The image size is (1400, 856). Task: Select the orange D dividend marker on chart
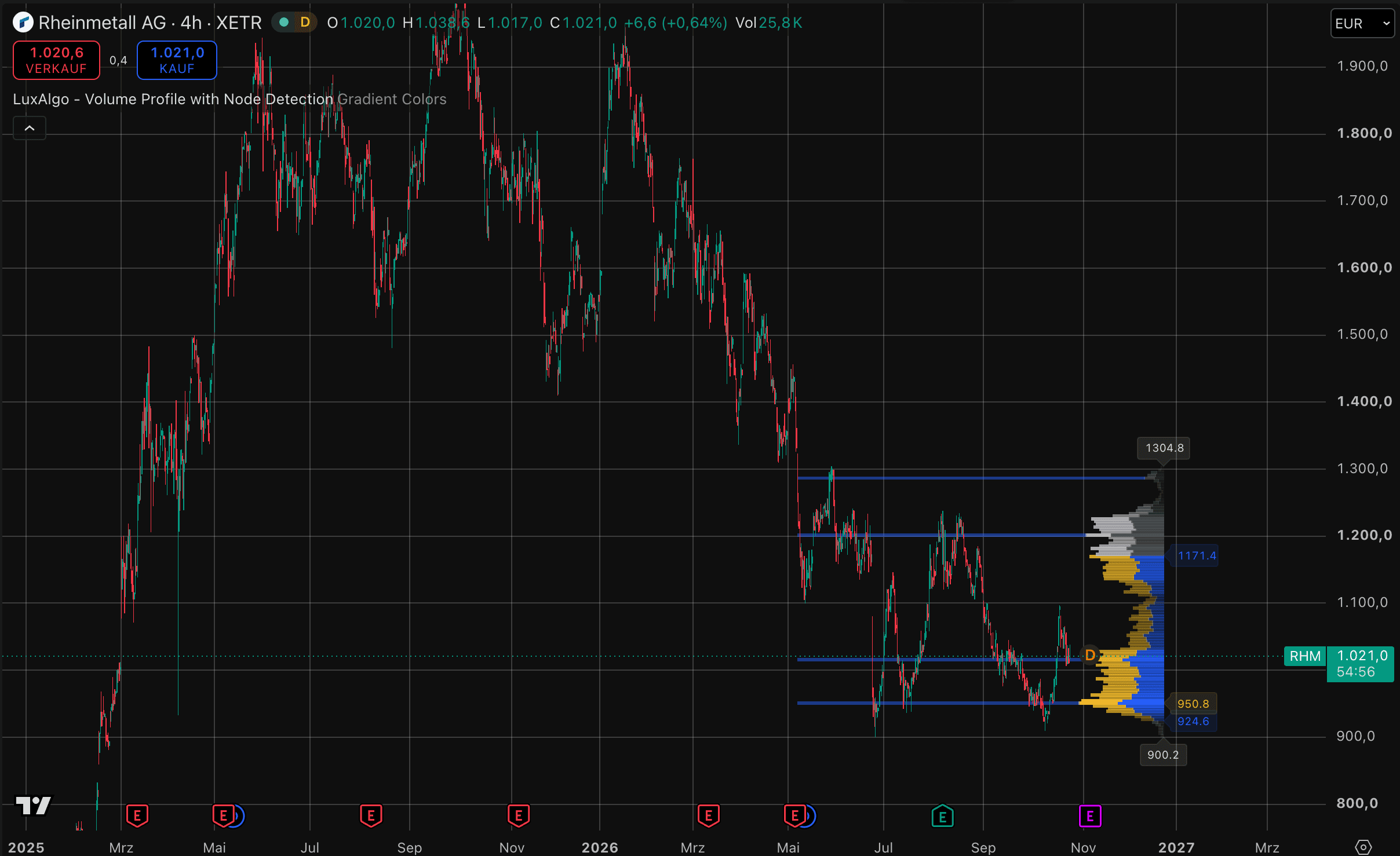pyautogui.click(x=1090, y=655)
